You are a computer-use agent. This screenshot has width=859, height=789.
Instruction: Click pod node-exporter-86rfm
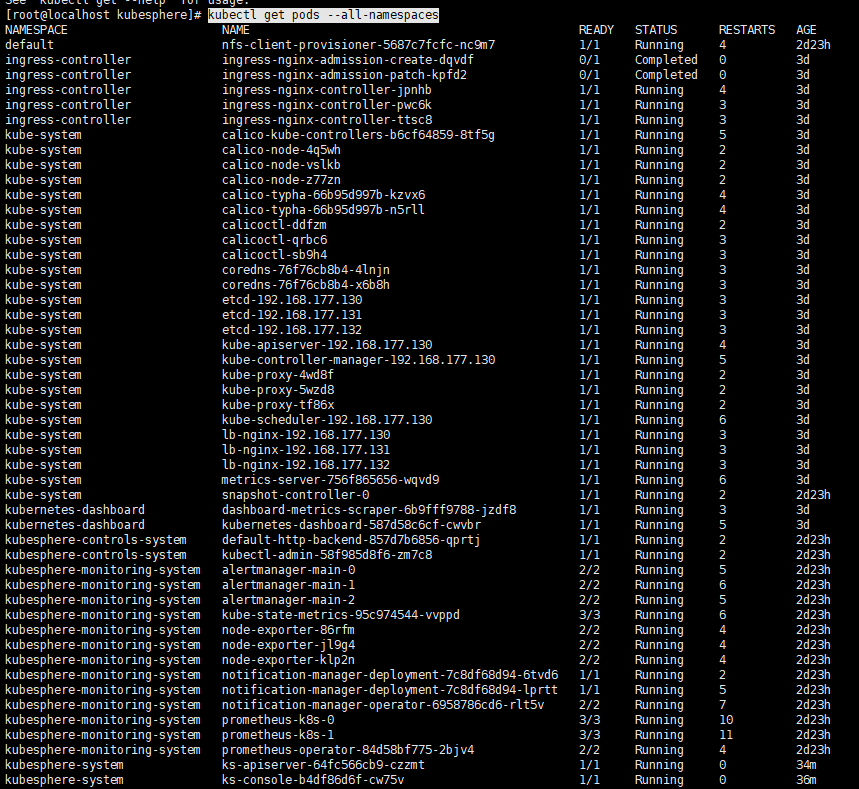pos(288,631)
